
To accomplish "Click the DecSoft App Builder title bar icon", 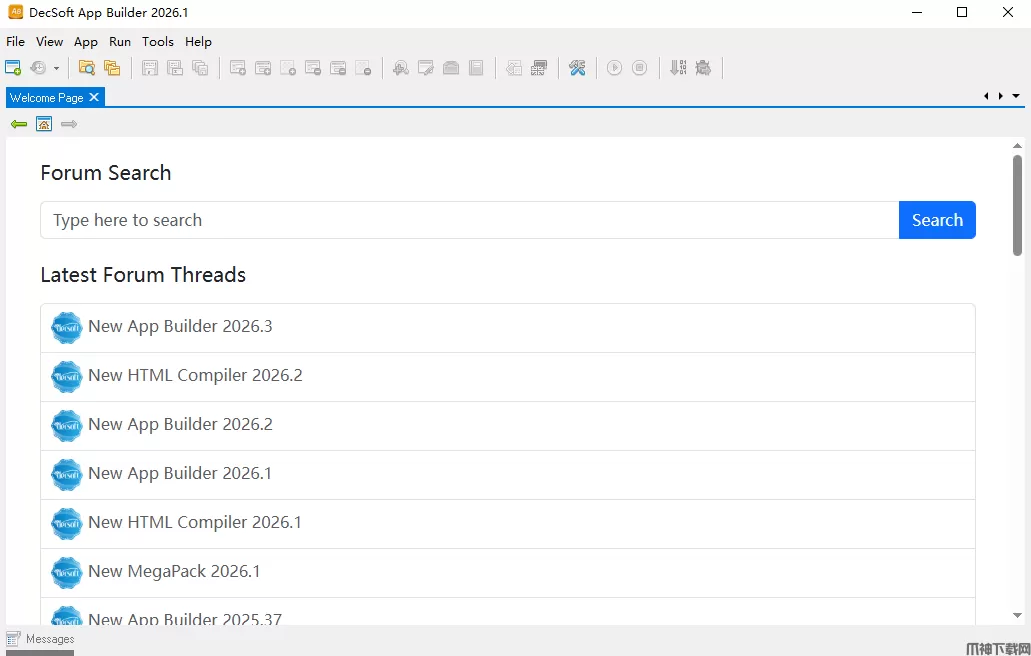I will point(14,12).
